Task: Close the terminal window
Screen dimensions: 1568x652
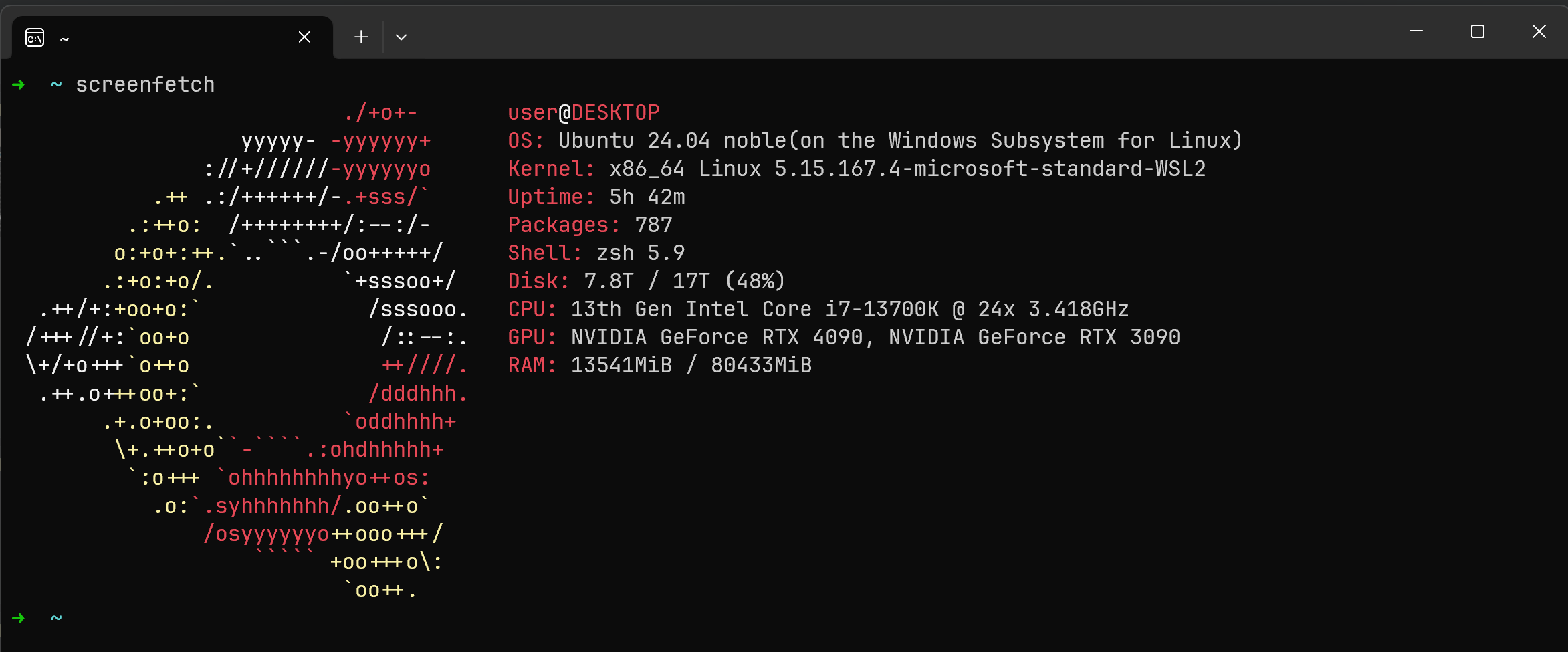Action: point(1539,31)
